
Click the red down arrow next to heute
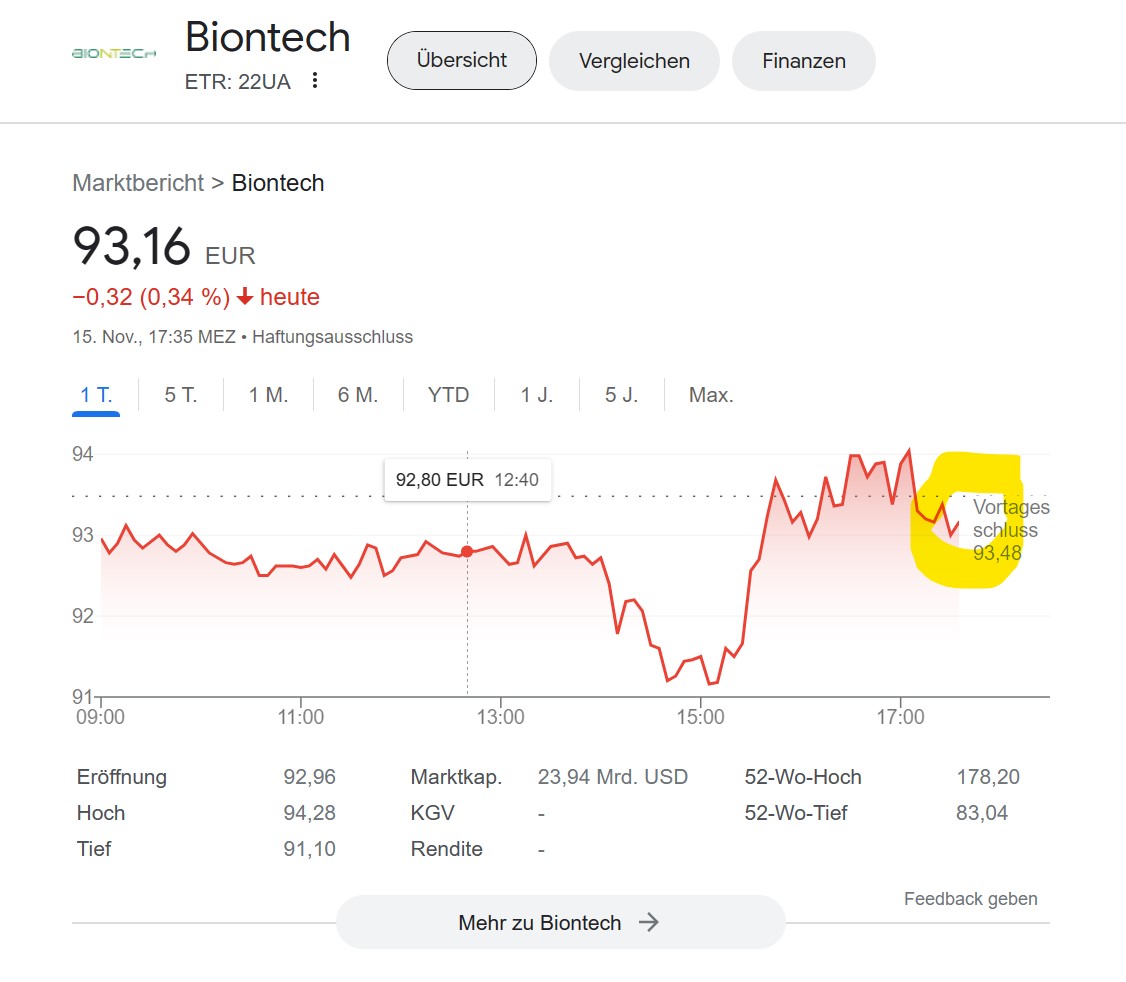tap(245, 296)
